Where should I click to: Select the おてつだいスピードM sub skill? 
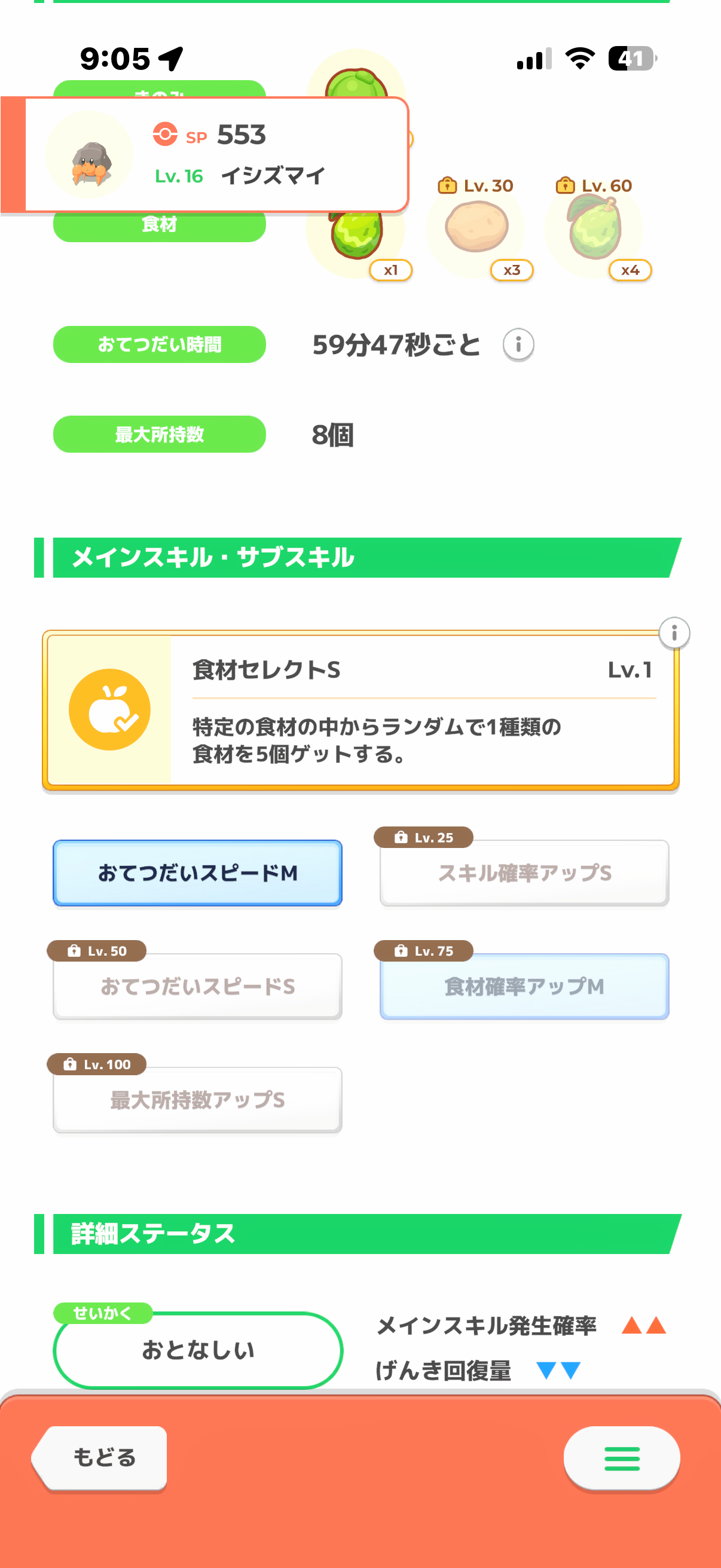click(198, 873)
